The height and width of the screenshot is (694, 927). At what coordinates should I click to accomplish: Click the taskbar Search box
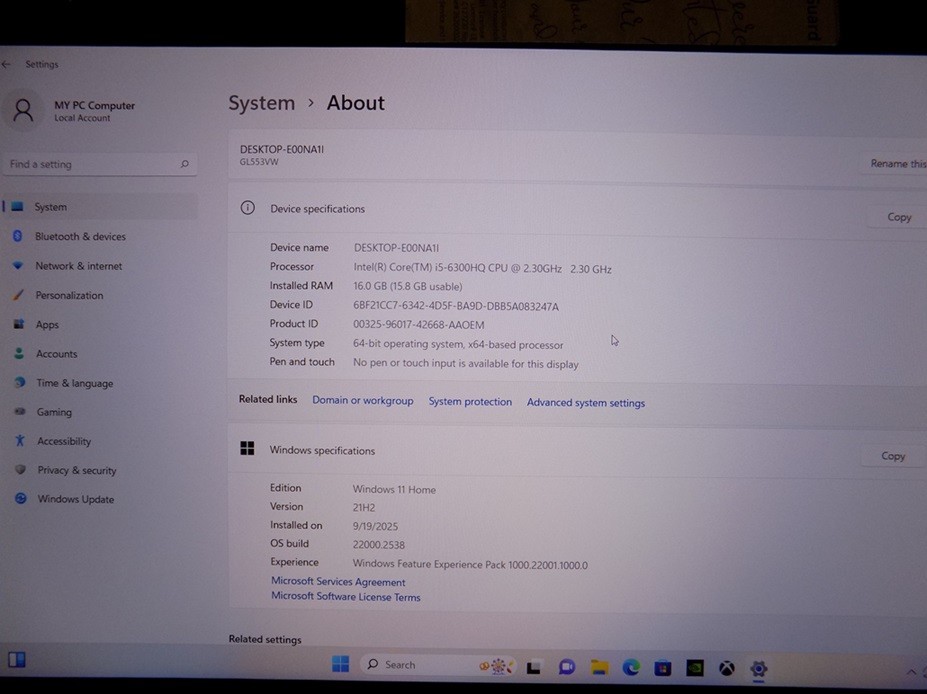coord(439,665)
